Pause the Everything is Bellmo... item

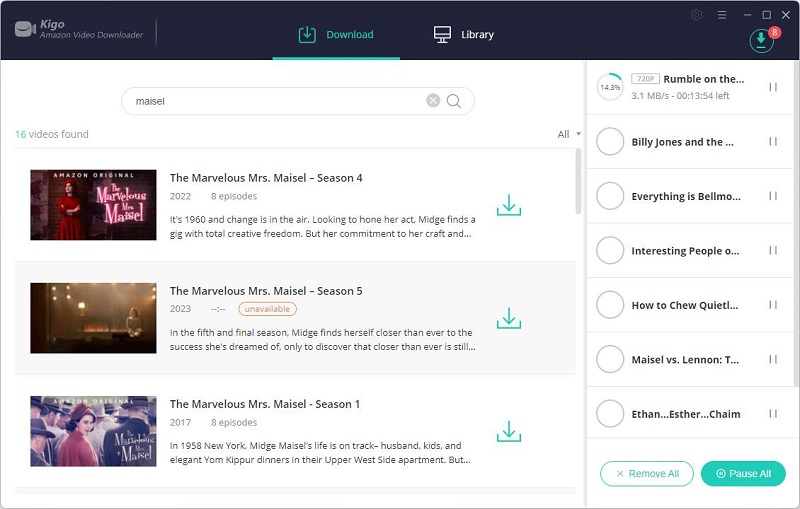click(773, 196)
